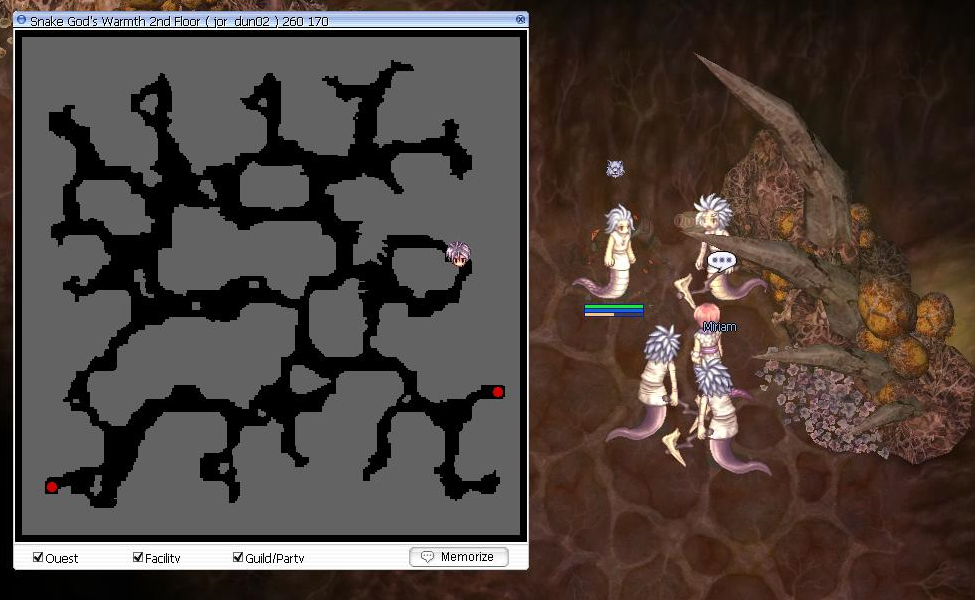Toggle the Facility checkbox
Viewport: 975px width, 600px height.
[138, 557]
